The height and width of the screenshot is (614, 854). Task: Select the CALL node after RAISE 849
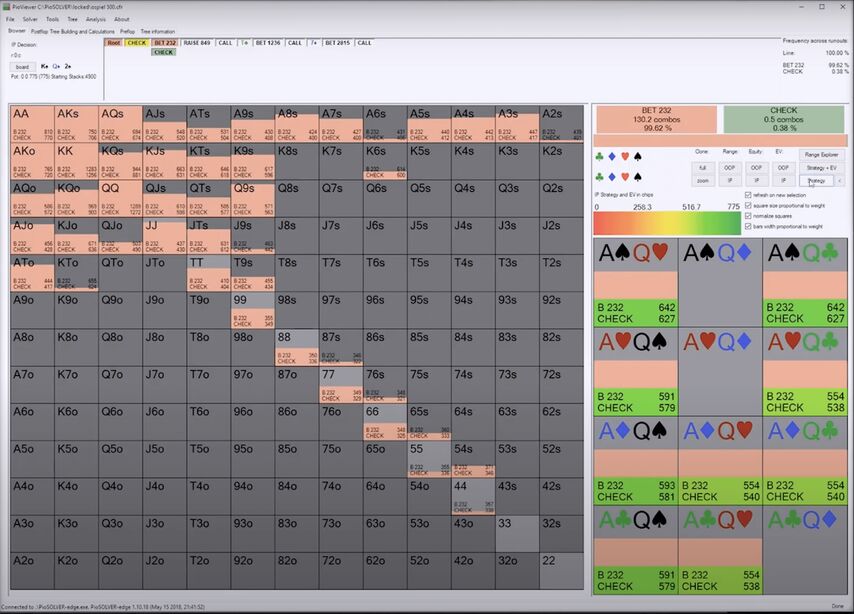pyautogui.click(x=225, y=42)
